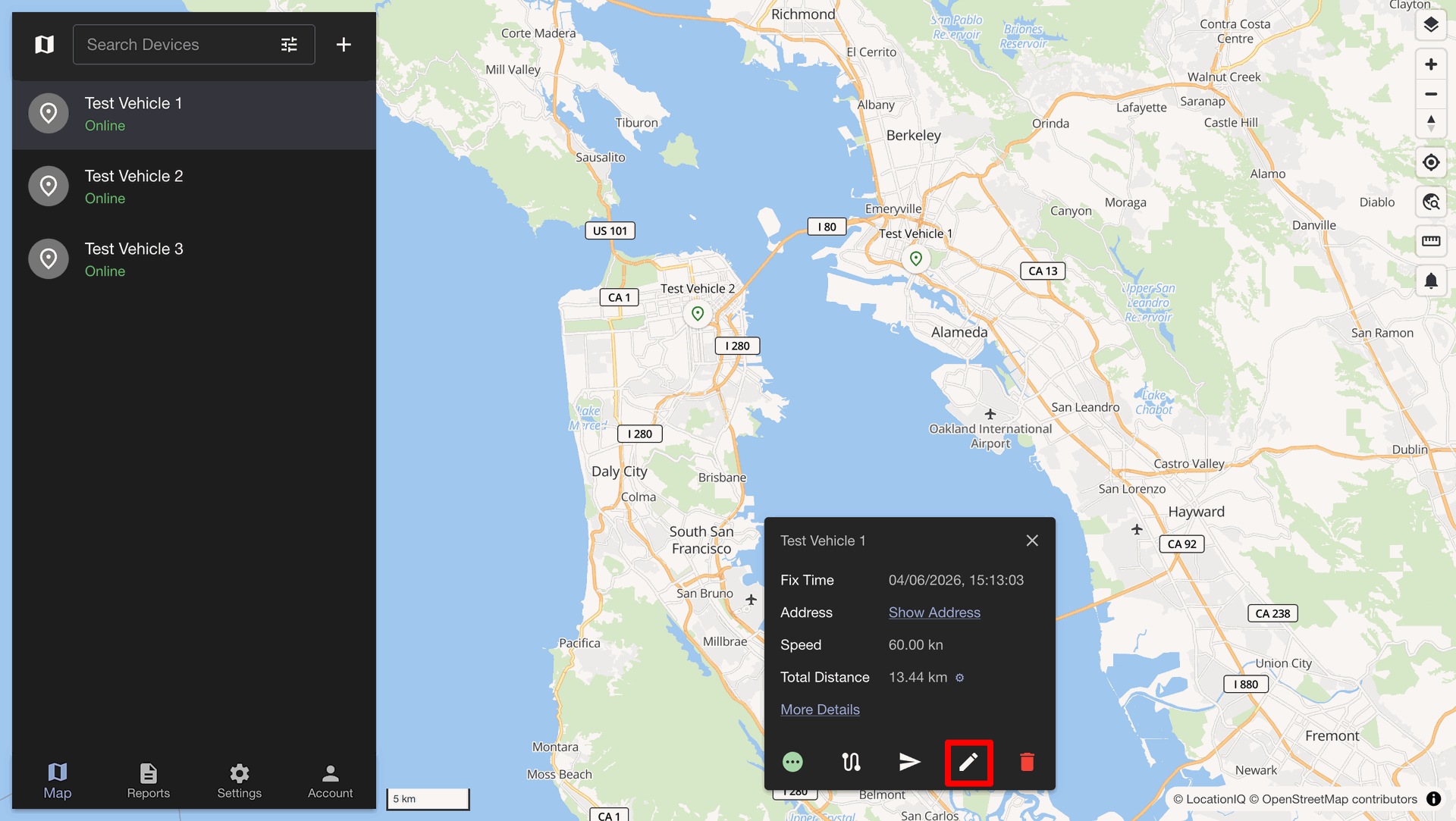Edit the Test Vehicle 1 device
Image resolution: width=1456 pixels, height=821 pixels.
tap(968, 762)
